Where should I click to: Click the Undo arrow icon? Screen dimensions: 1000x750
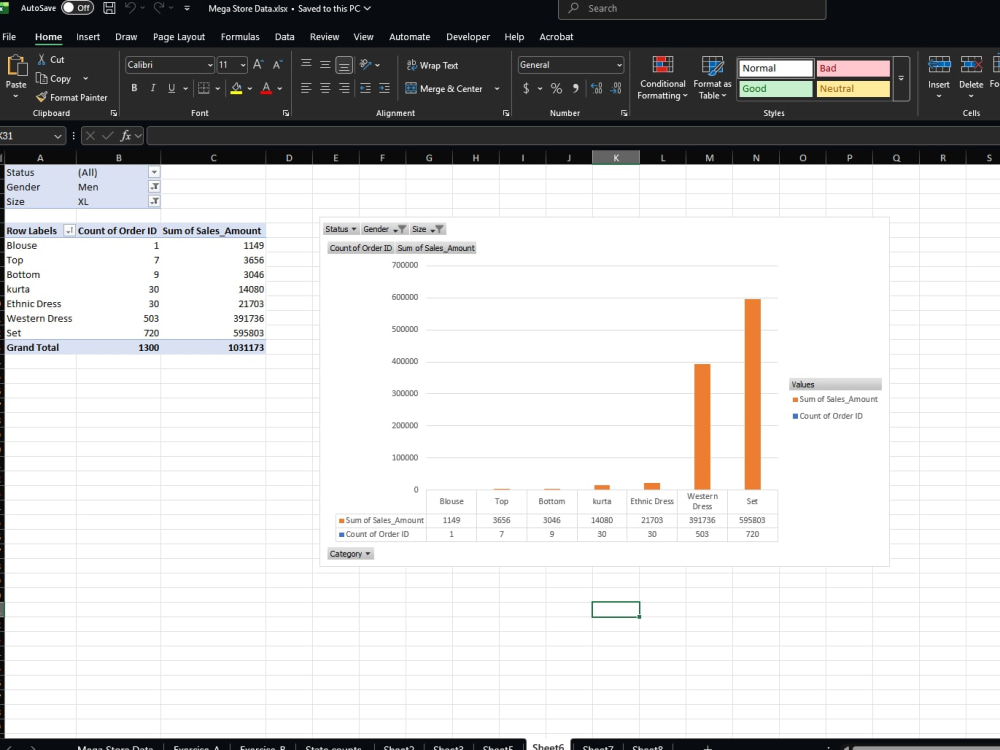130,8
